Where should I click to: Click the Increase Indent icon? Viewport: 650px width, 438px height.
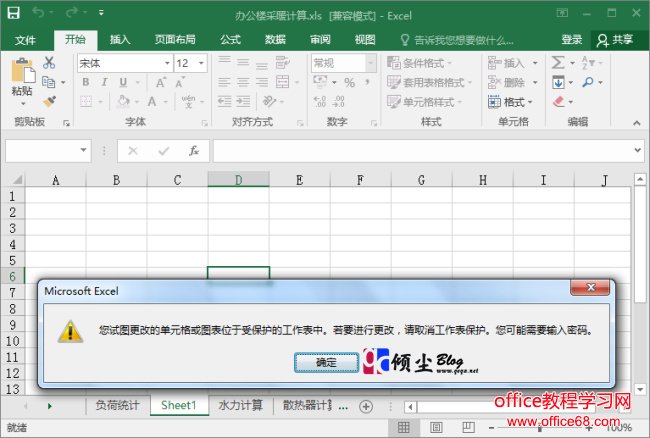point(243,101)
